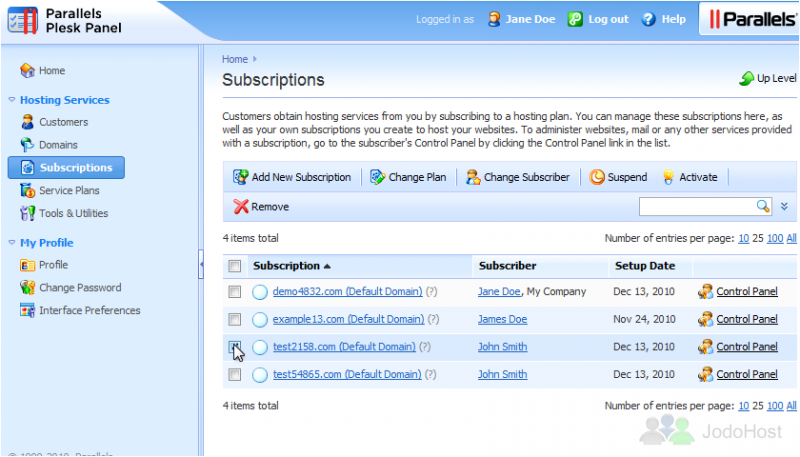Open Service Plans in the sidebar
The image size is (800, 457).
tap(69, 190)
